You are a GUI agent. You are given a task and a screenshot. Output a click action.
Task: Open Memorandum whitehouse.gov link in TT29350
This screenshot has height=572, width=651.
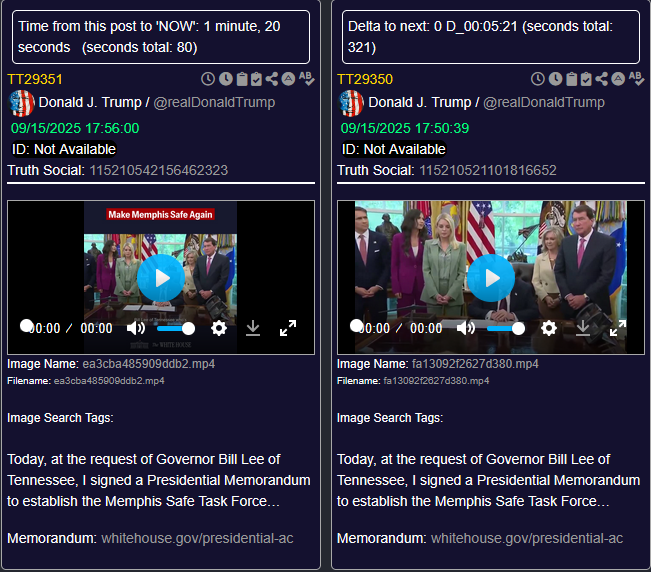527,538
